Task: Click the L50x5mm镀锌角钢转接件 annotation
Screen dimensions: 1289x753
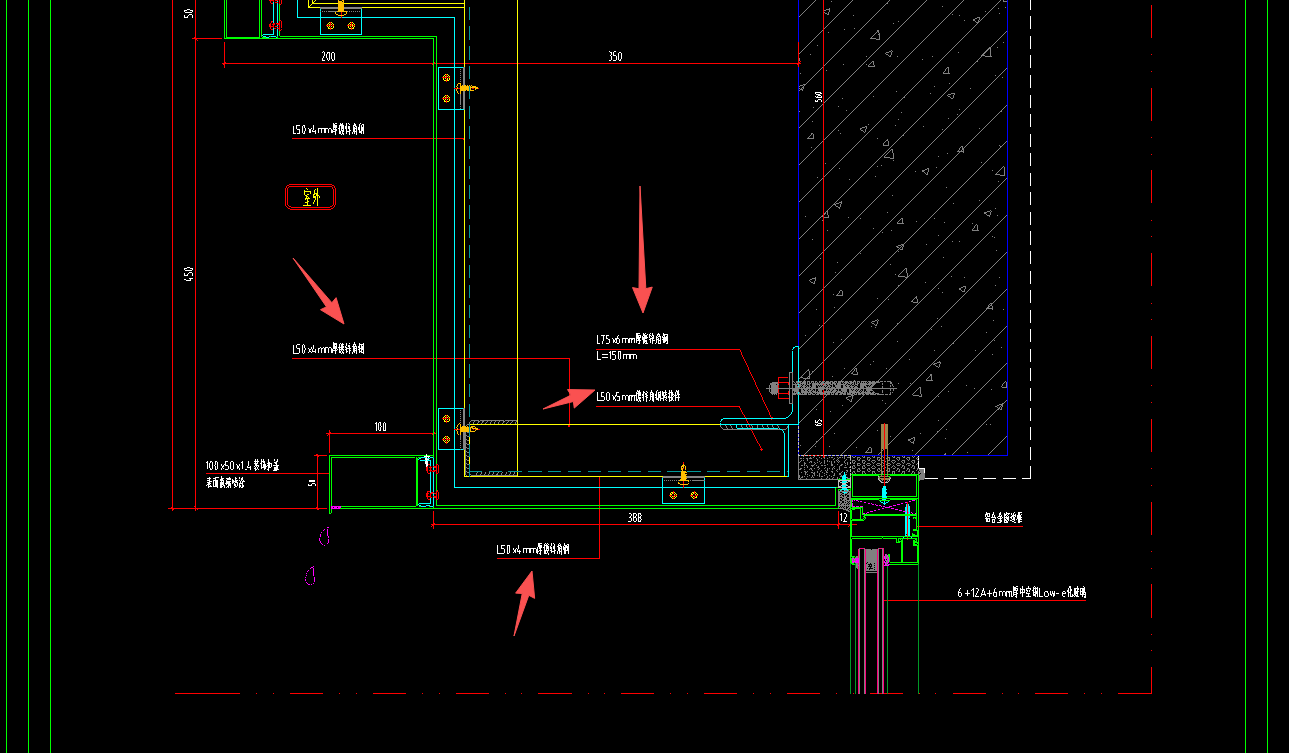Action: (638, 397)
